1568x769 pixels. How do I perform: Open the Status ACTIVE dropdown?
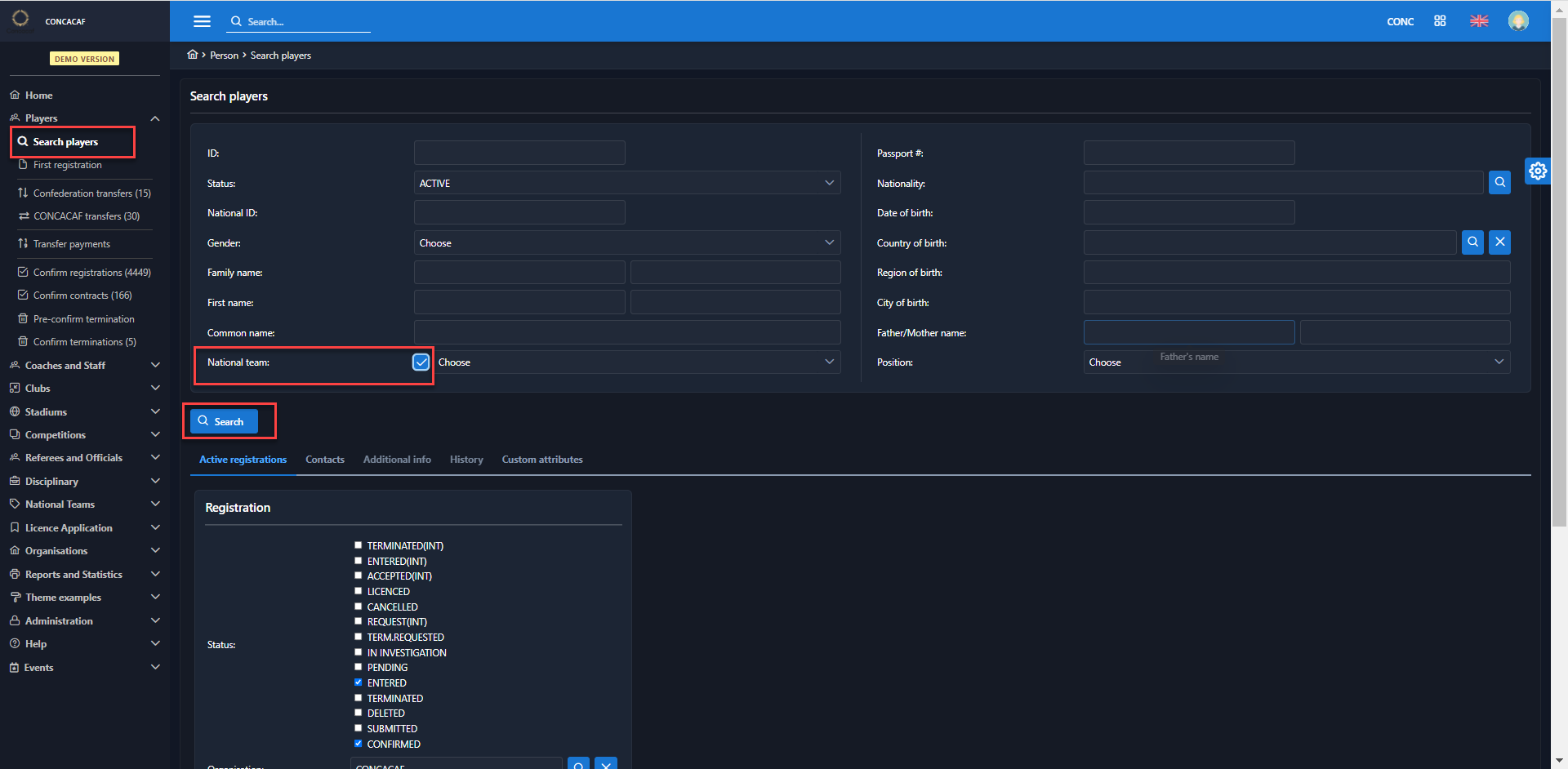(x=626, y=183)
